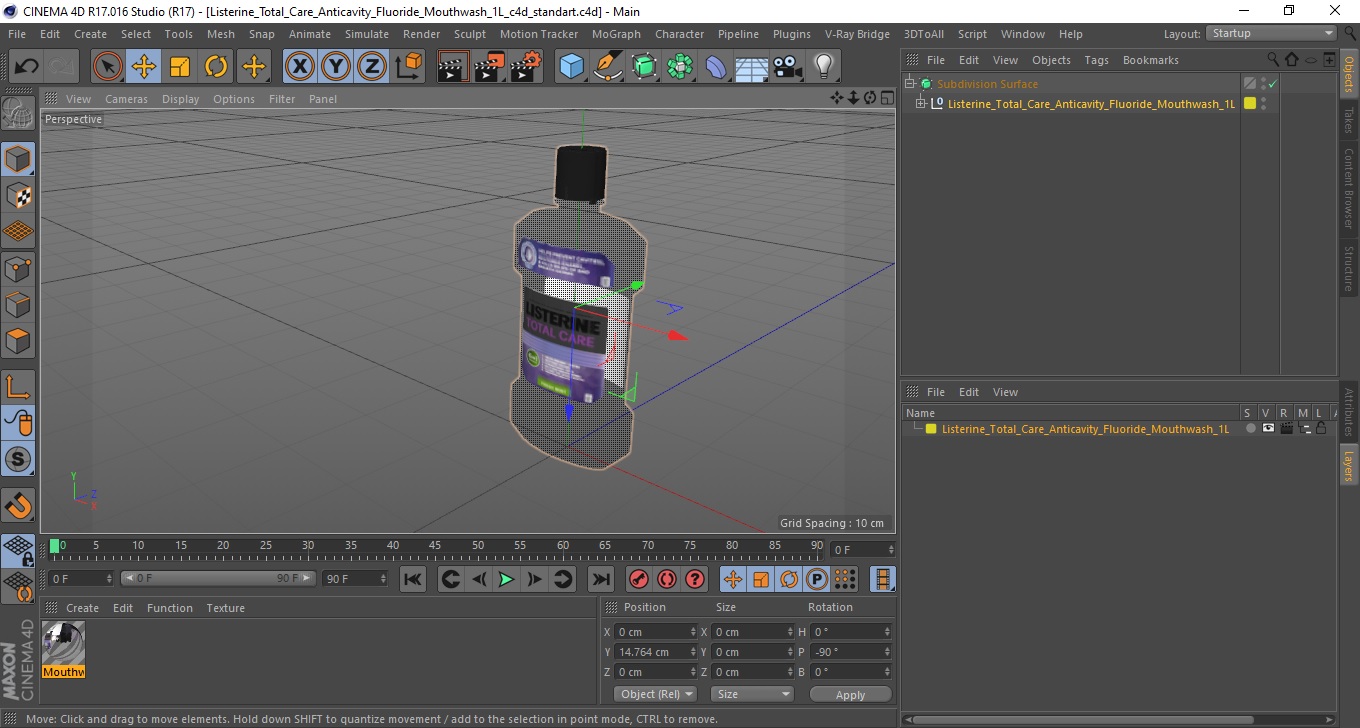The image size is (1360, 728).
Task: Select Polygons mode icon
Action: click(18, 340)
